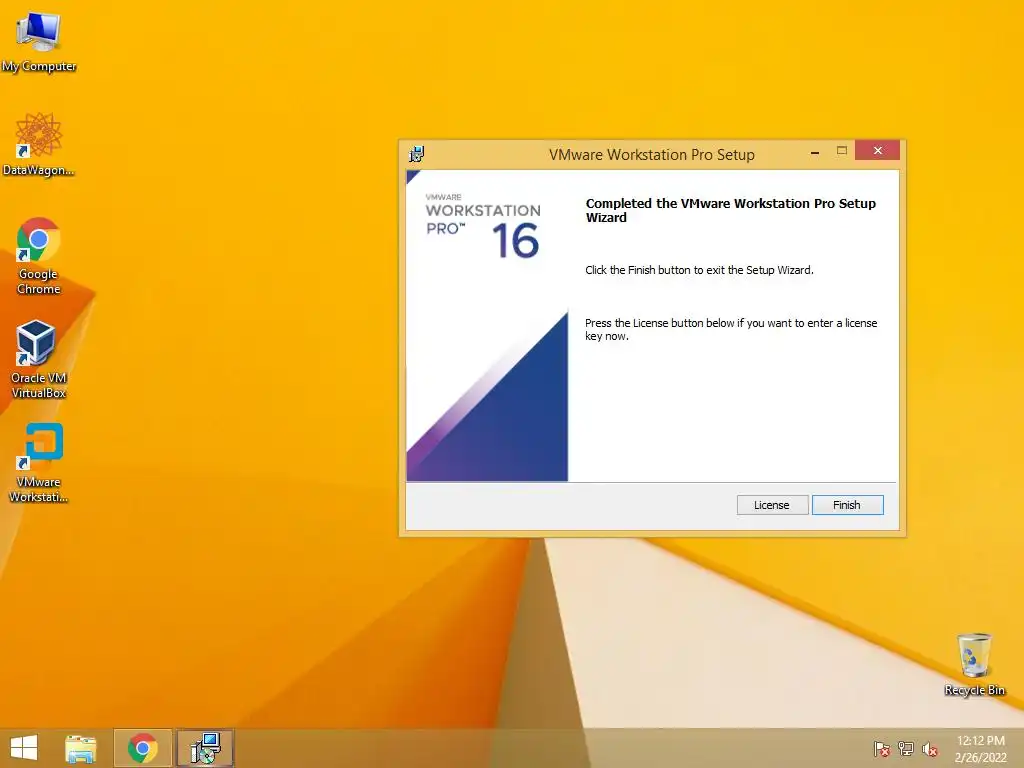Select Google Chrome desktop shortcut
Viewport: 1024px width, 768px height.
(39, 256)
